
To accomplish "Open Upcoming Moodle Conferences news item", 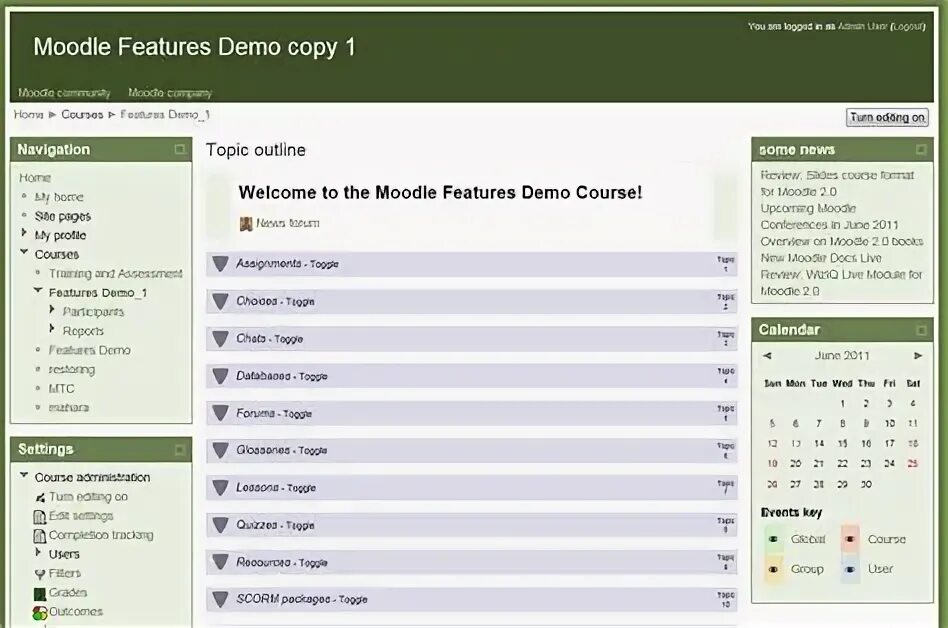I will click(830, 216).
